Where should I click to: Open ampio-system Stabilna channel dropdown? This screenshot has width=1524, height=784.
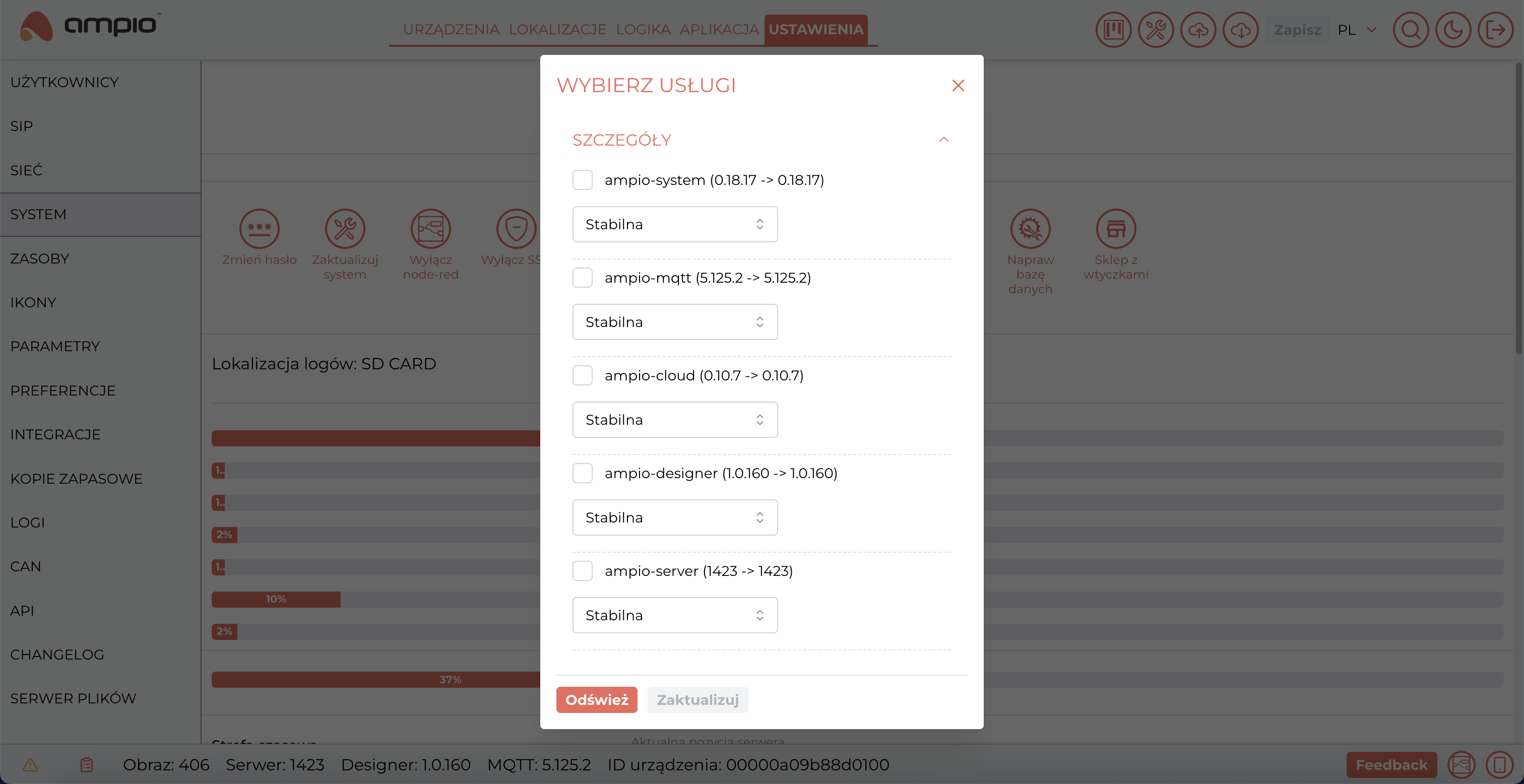coord(674,224)
